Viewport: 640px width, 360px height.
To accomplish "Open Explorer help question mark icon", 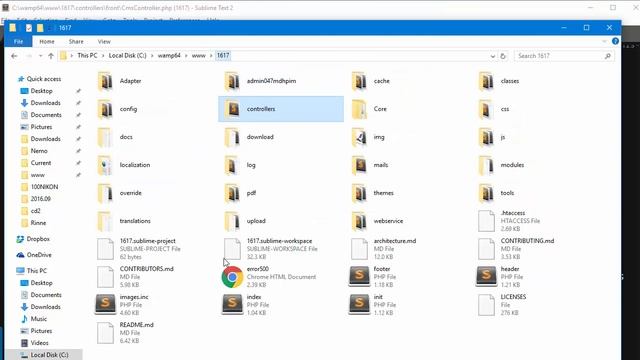I will (x=615, y=41).
